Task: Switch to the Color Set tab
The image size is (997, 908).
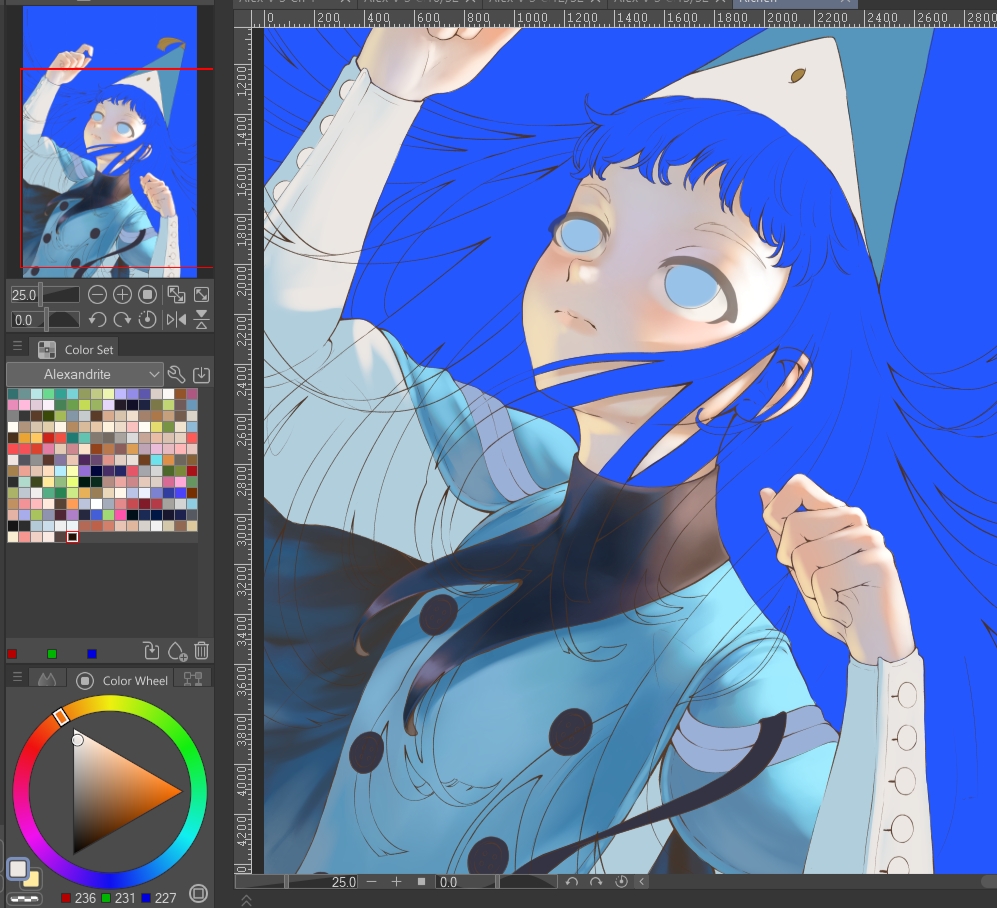Action: pyautogui.click(x=76, y=349)
